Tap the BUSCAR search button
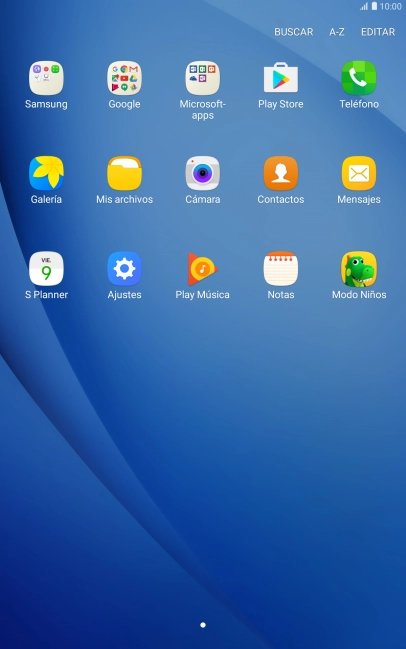 tap(293, 32)
